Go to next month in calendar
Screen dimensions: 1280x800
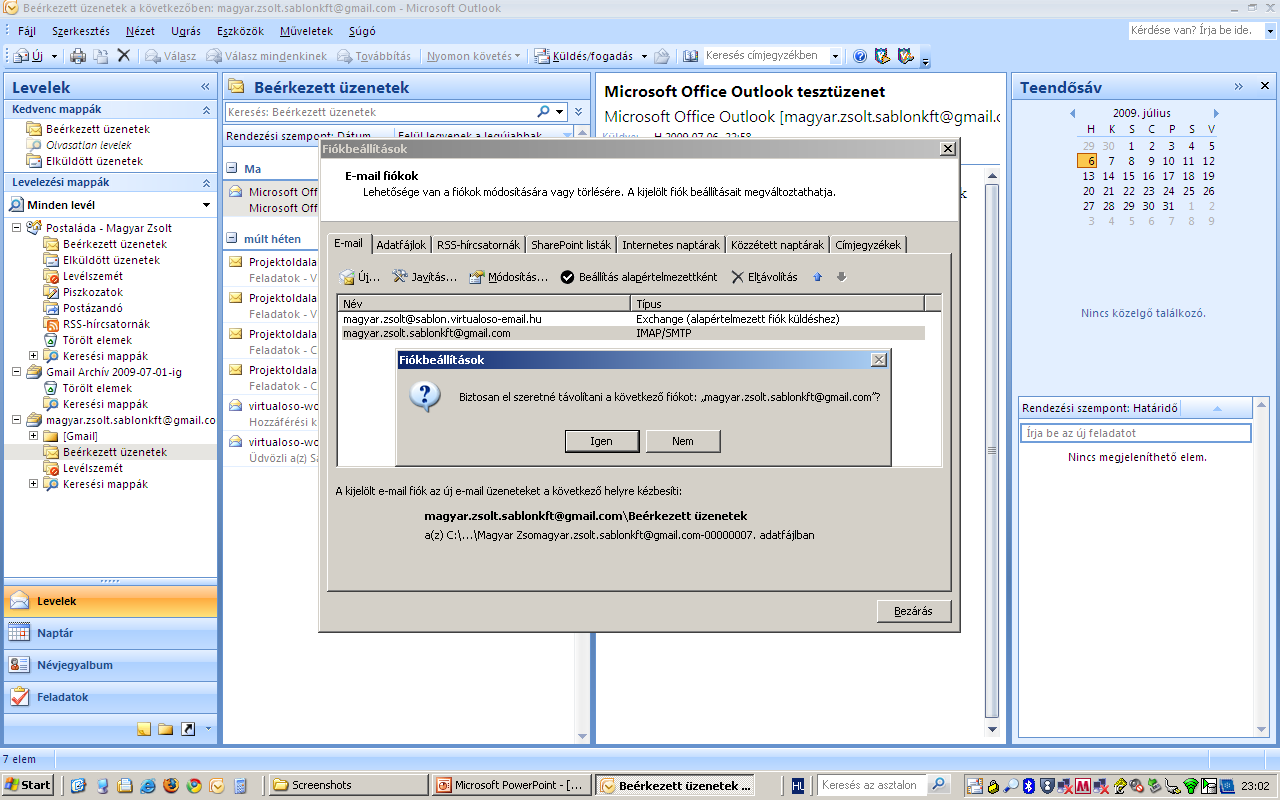[x=1216, y=113]
